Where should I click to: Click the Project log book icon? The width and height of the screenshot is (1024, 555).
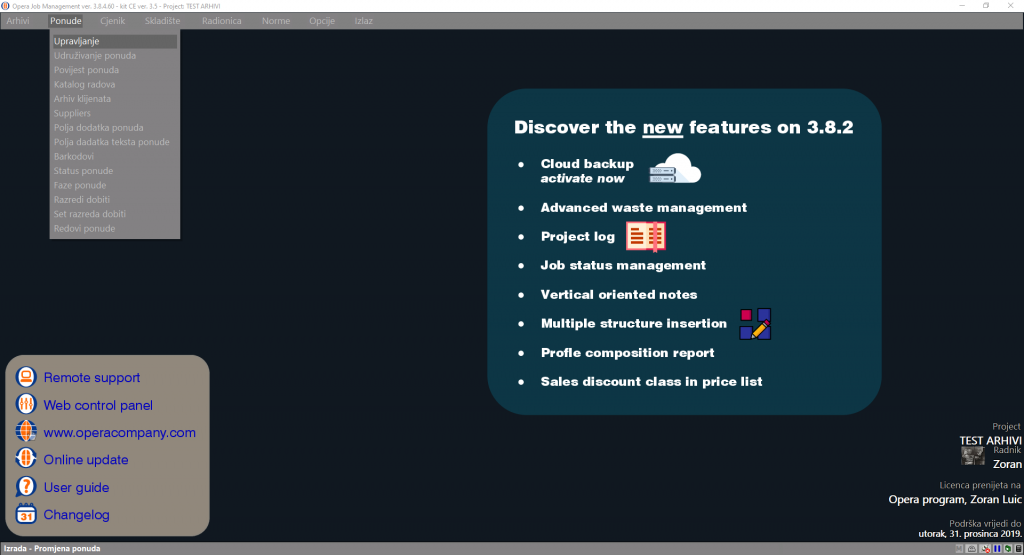coord(645,237)
